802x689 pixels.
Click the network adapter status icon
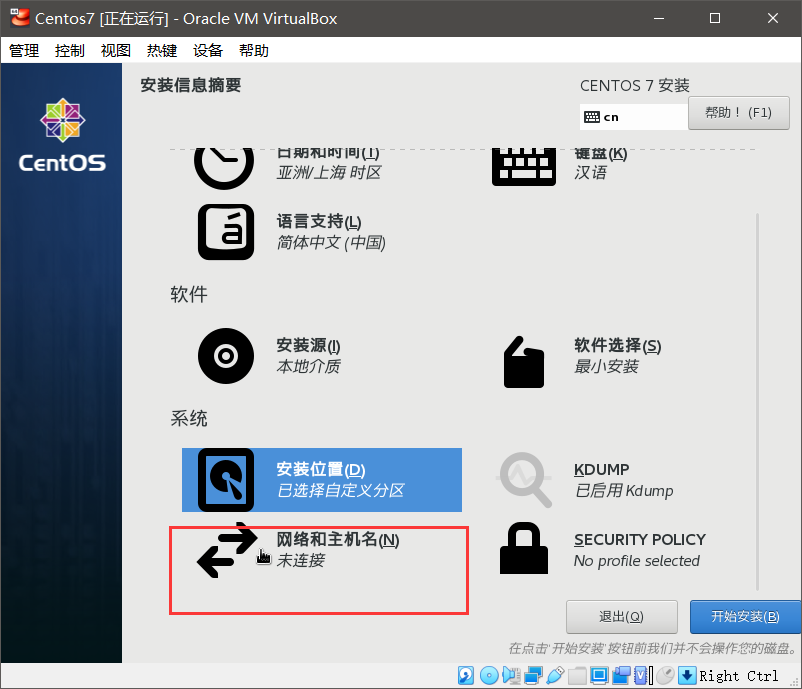(533, 676)
